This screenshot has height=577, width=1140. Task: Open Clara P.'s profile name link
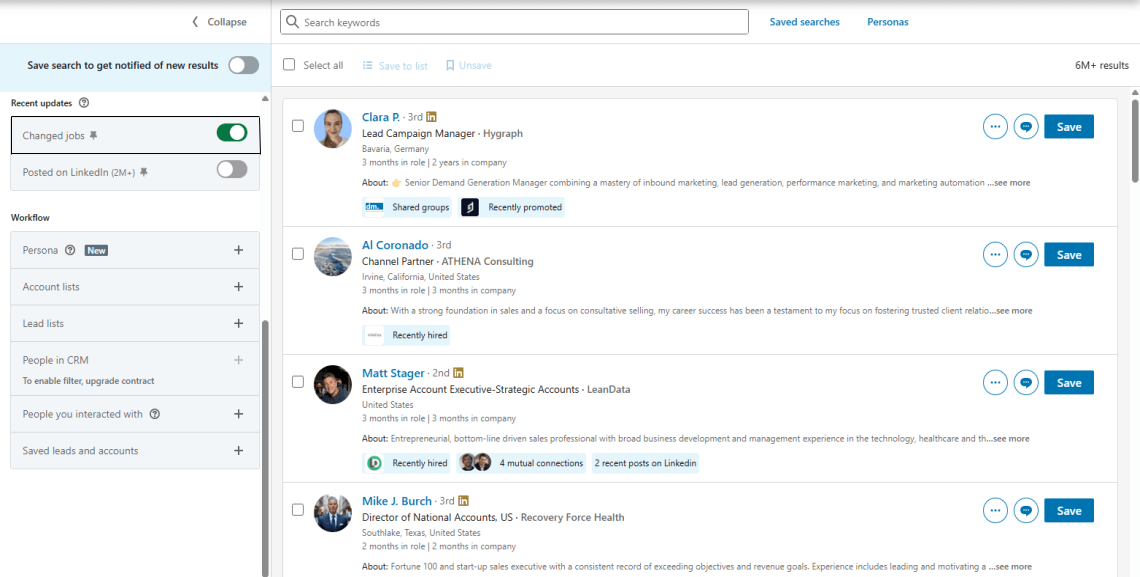(380, 117)
